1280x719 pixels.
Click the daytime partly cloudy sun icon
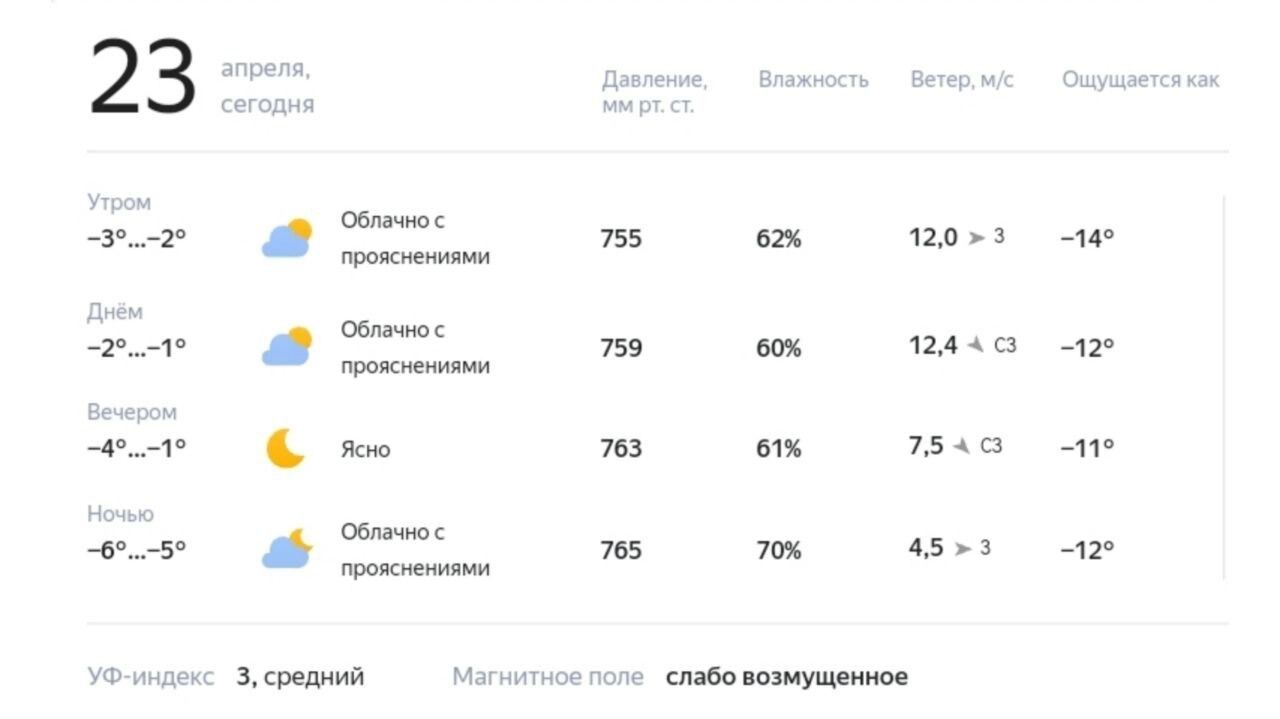click(x=287, y=347)
